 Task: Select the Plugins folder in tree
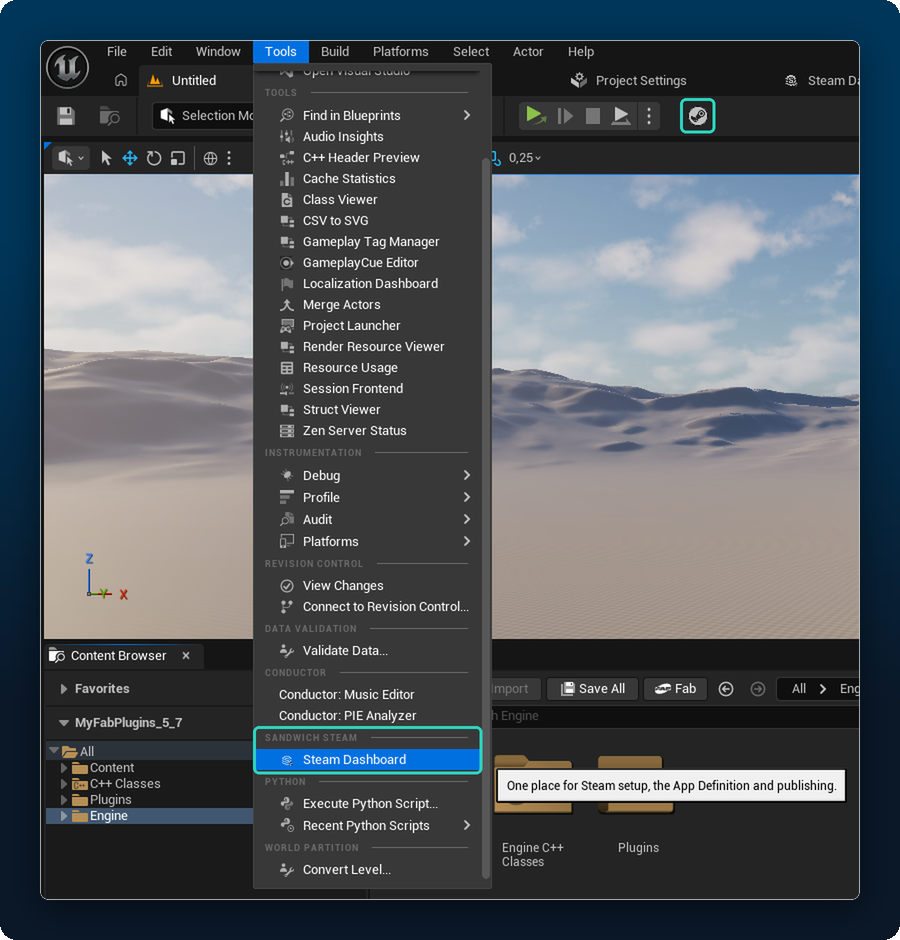click(x=110, y=800)
